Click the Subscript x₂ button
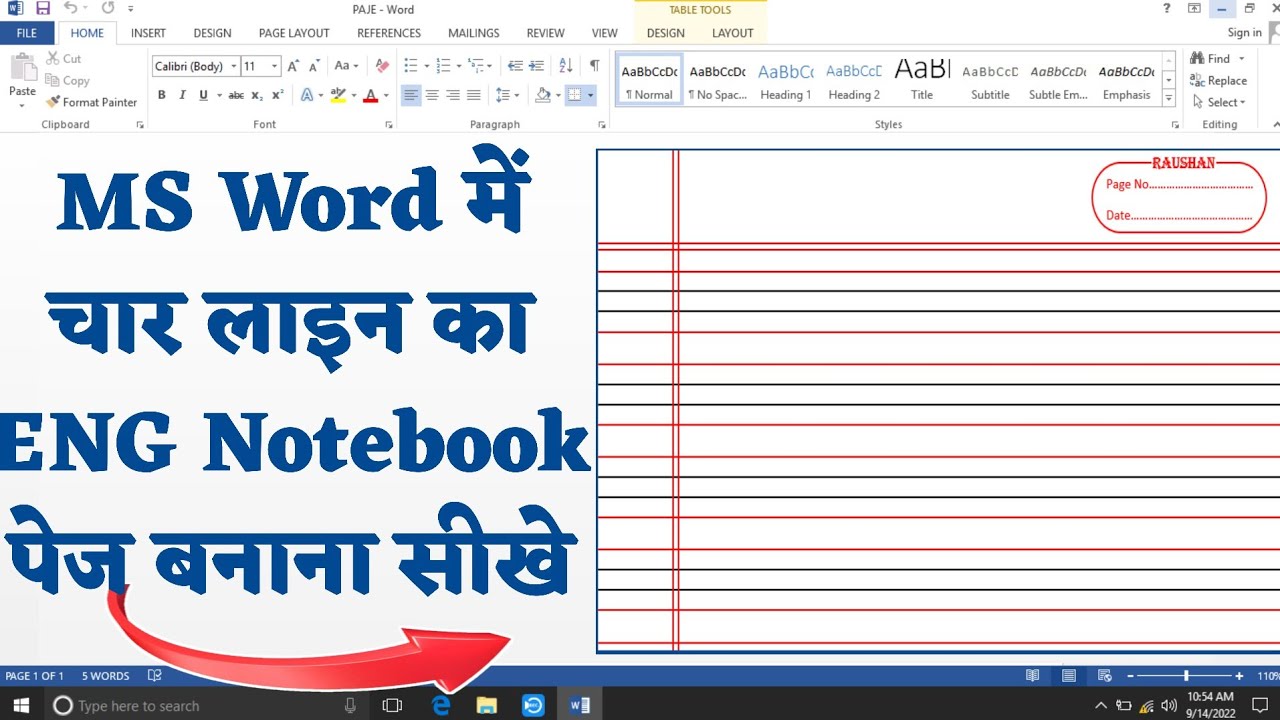 pyautogui.click(x=257, y=95)
